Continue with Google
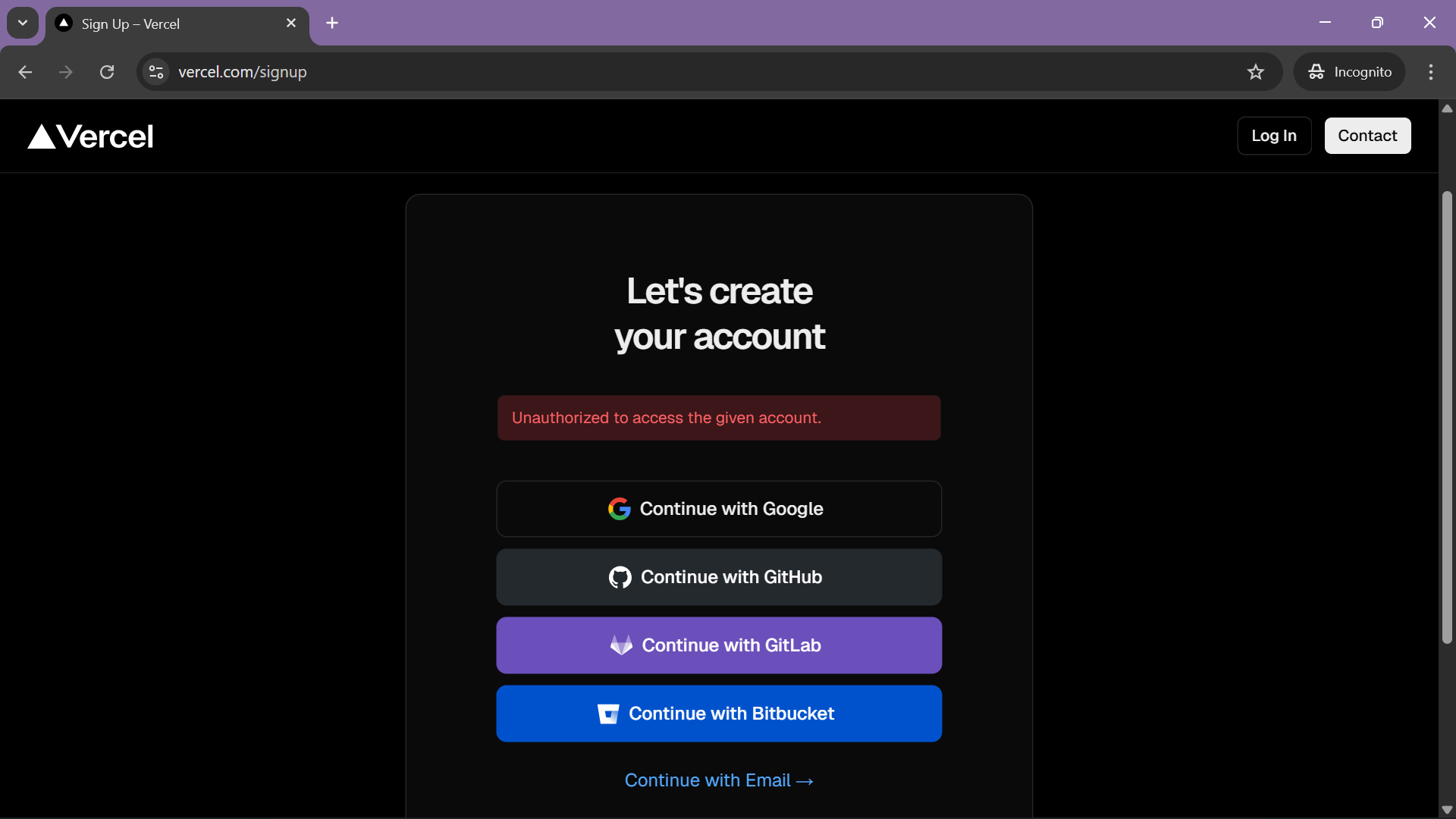The width and height of the screenshot is (1456, 819). [x=719, y=509]
